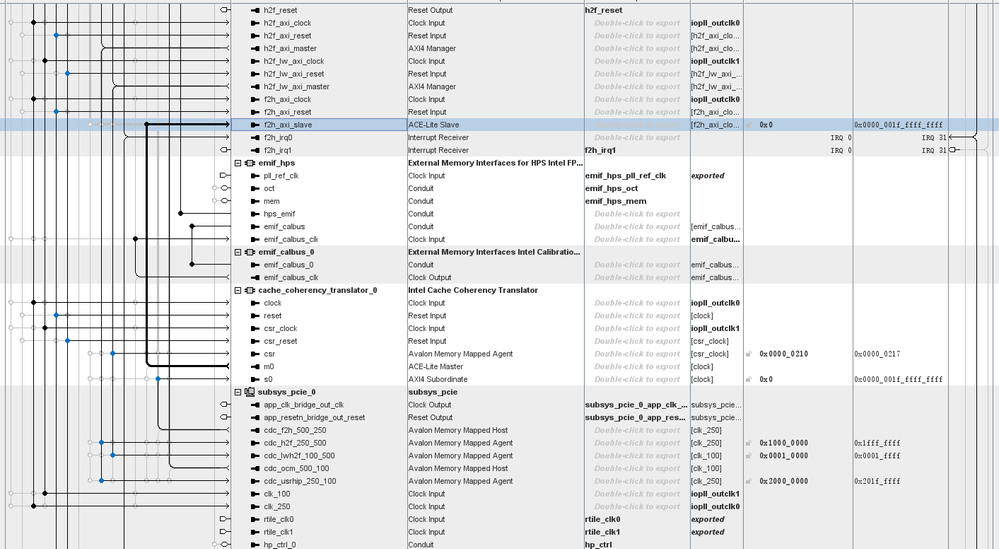The height and width of the screenshot is (549, 999).
Task: Click the cache_coherency_translator_0 chip icon
Action: pyautogui.click(x=249, y=290)
